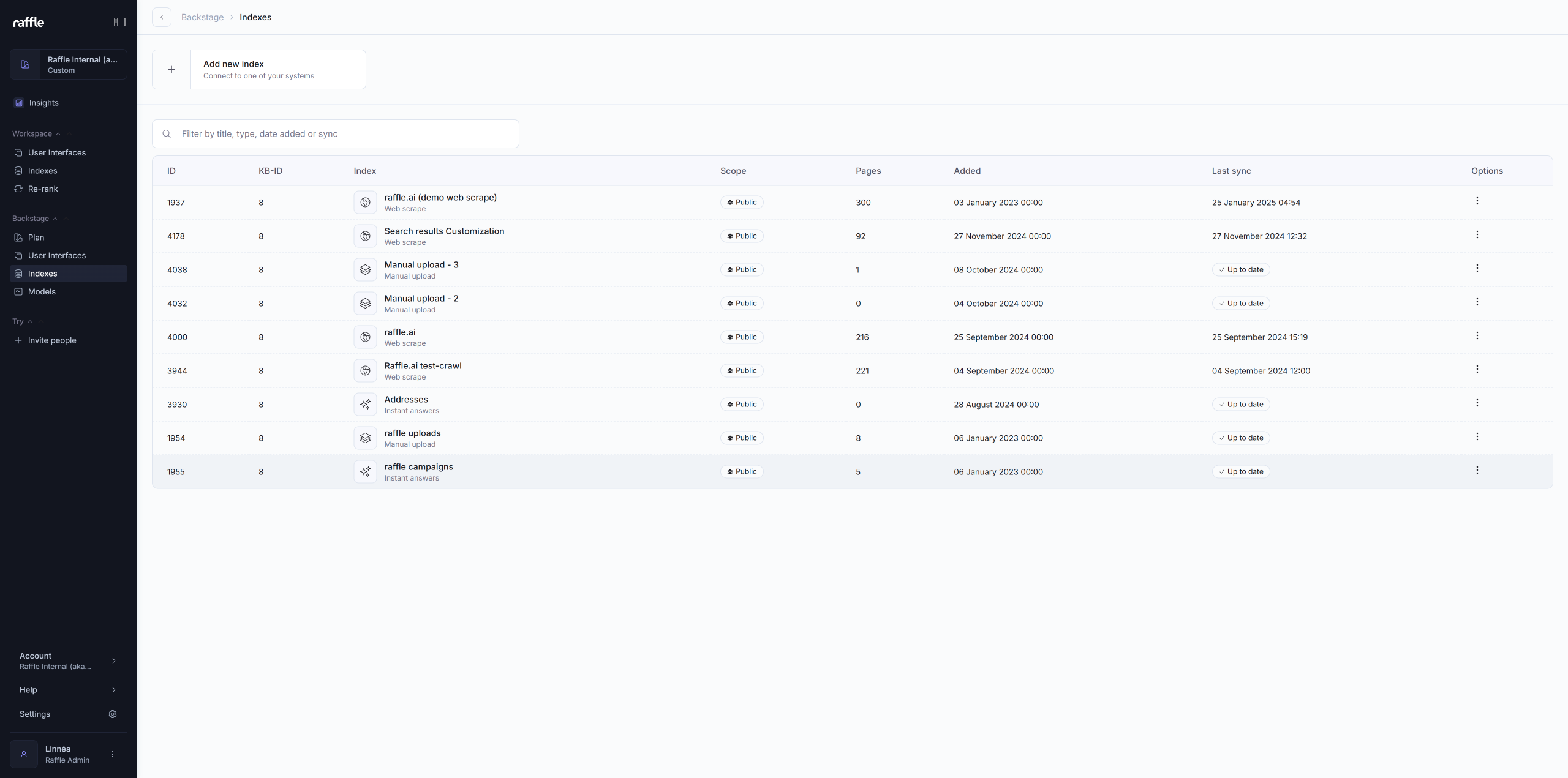Open three-dot options for Addresses index
Image resolution: width=1568 pixels, height=778 pixels.
[1477, 403]
